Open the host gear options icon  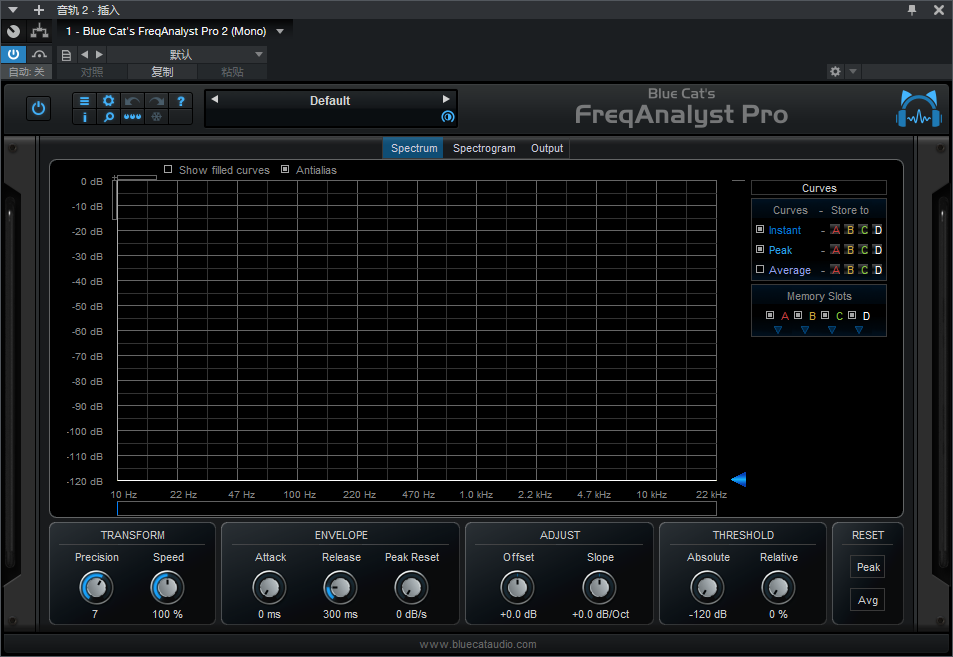click(836, 72)
